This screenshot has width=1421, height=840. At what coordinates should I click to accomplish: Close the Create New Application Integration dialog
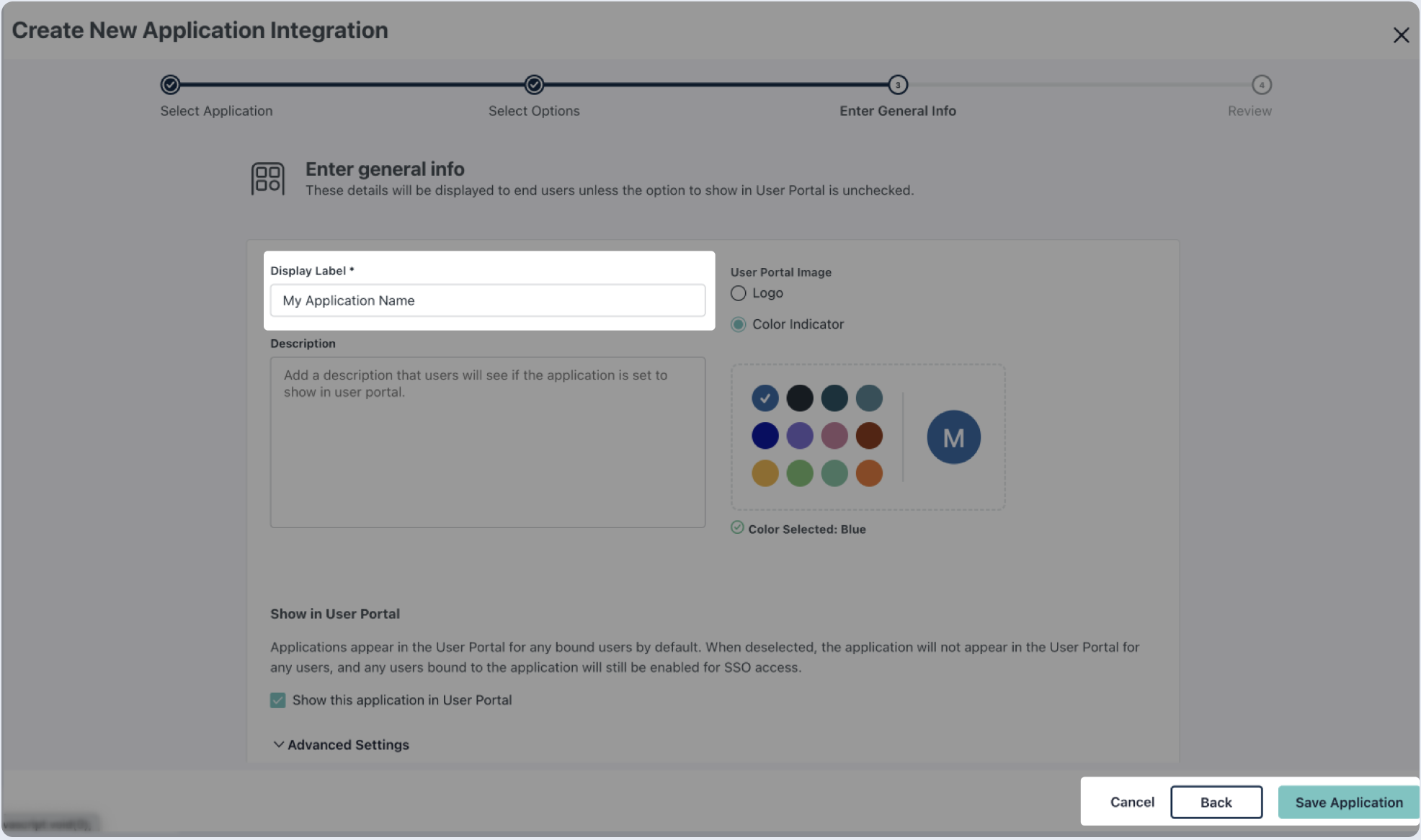point(1400,35)
